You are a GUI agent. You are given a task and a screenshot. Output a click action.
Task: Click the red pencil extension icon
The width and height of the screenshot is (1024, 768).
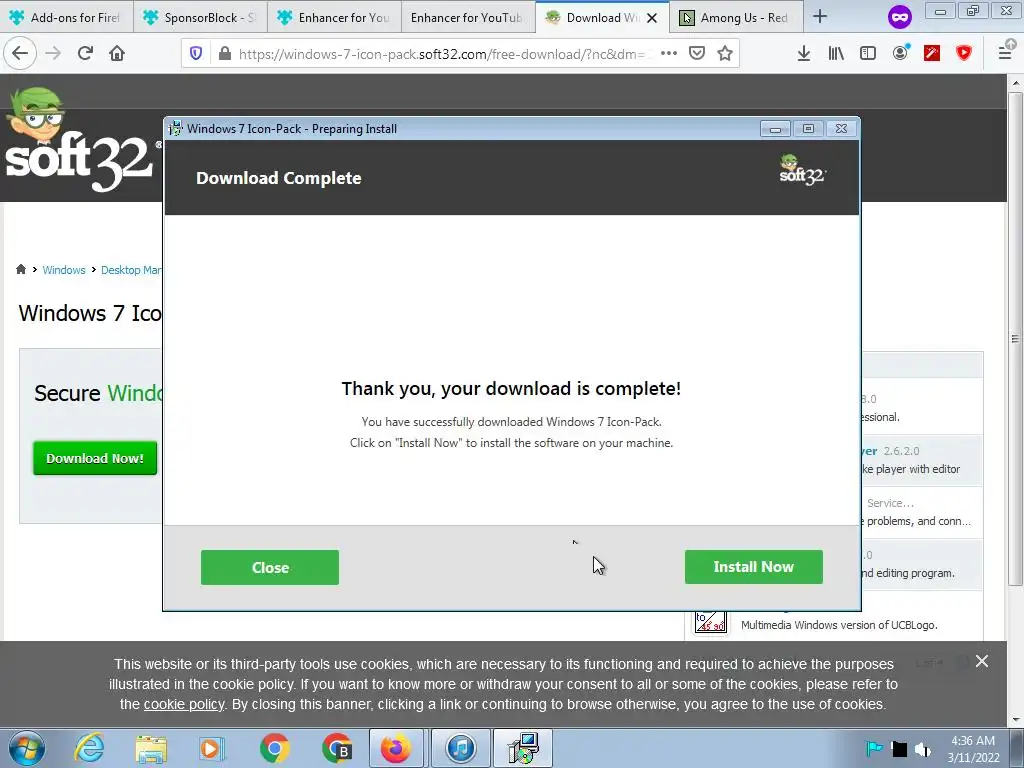(932, 54)
